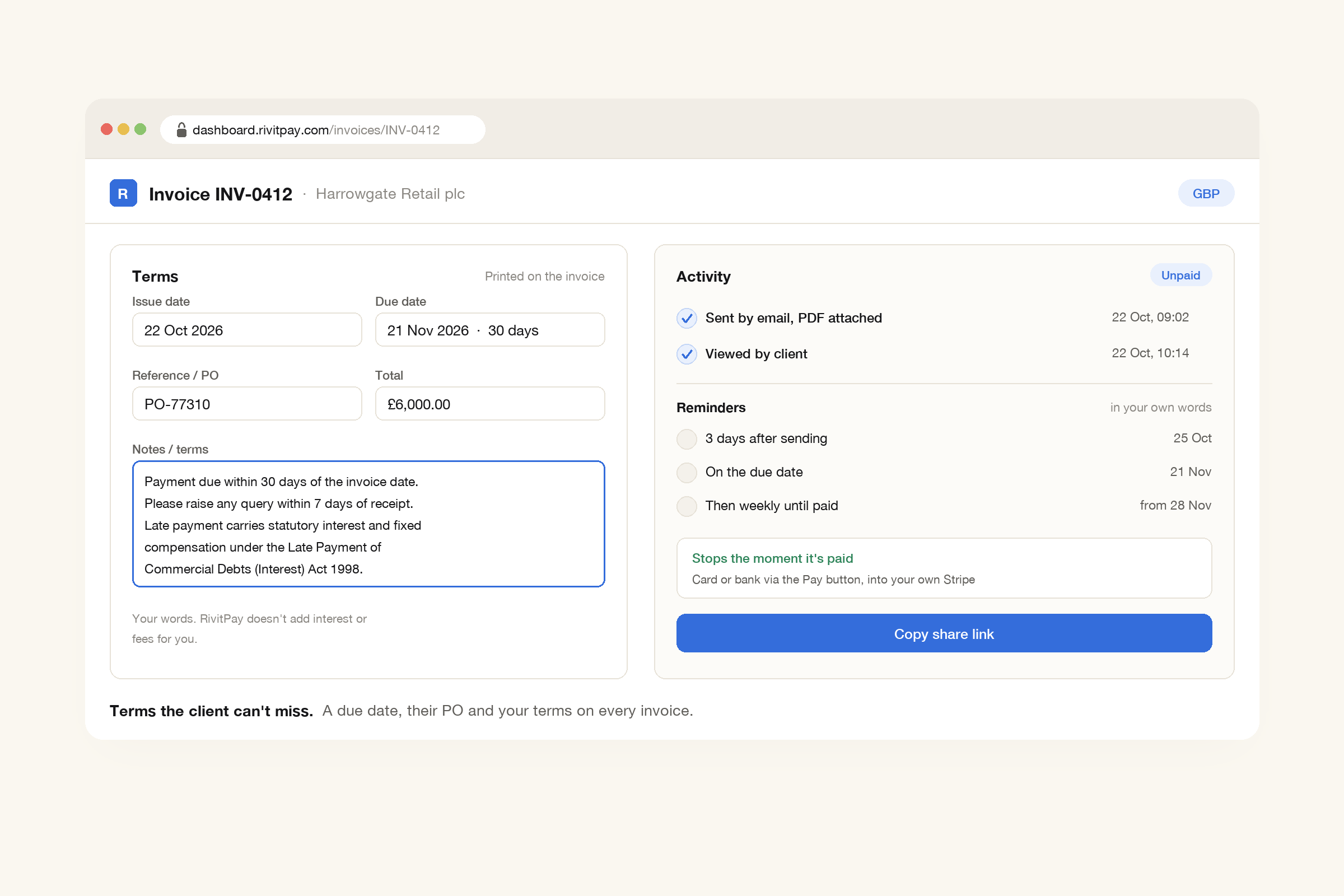This screenshot has width=1344, height=896.
Task: Click the in your own words label
Action: (1160, 408)
